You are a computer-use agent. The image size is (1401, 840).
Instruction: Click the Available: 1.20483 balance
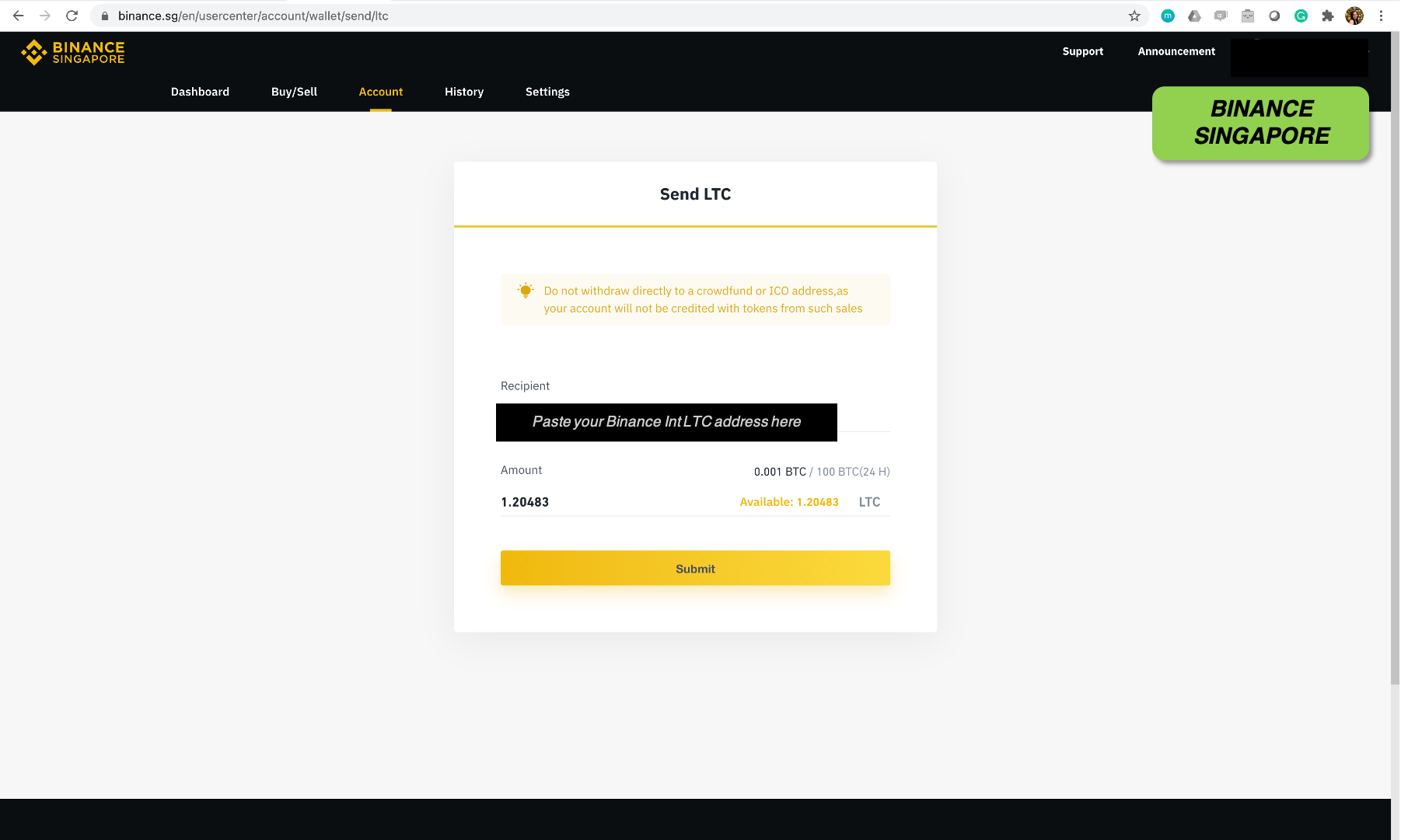click(789, 502)
